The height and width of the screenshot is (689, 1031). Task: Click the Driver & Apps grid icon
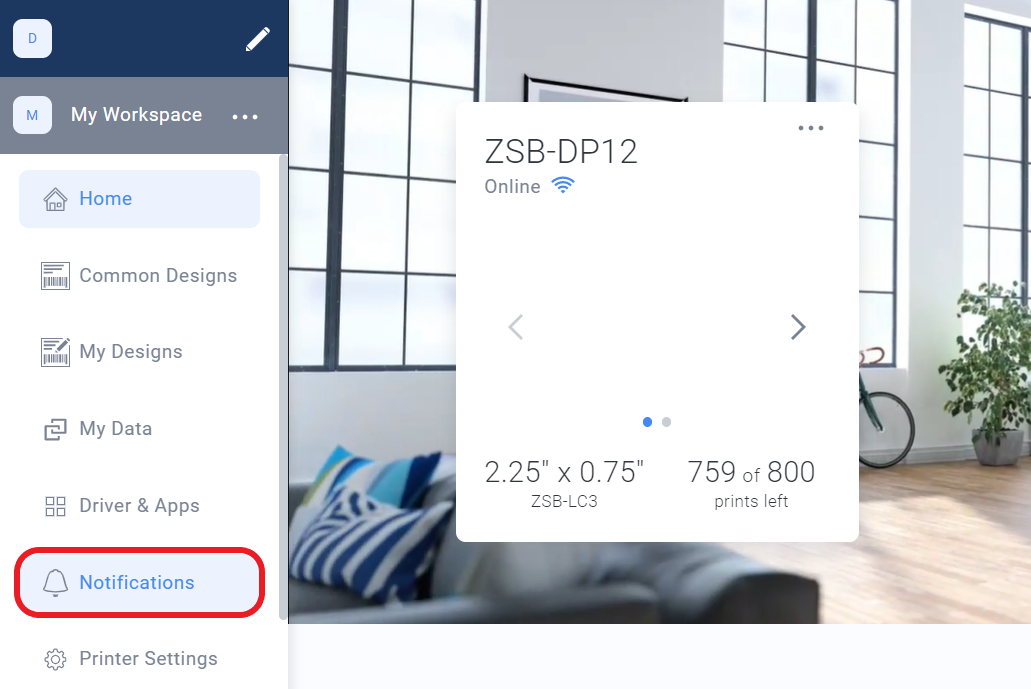pos(55,506)
